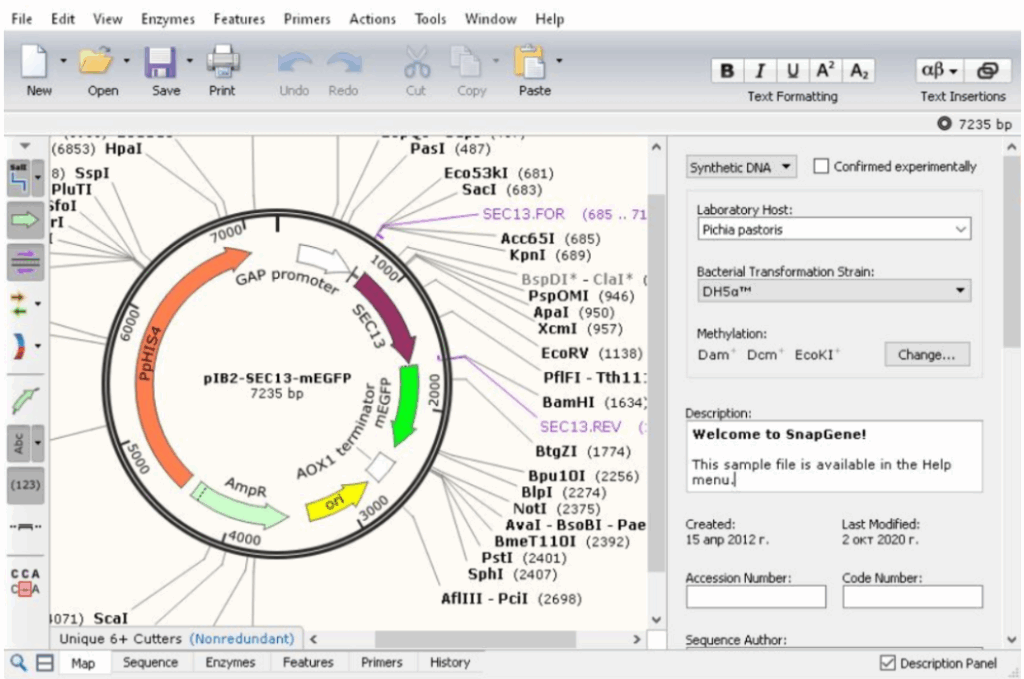Open Bacterial Transformation Strain dropdown
Image resolution: width=1024 pixels, height=679 pixels.
961,291
